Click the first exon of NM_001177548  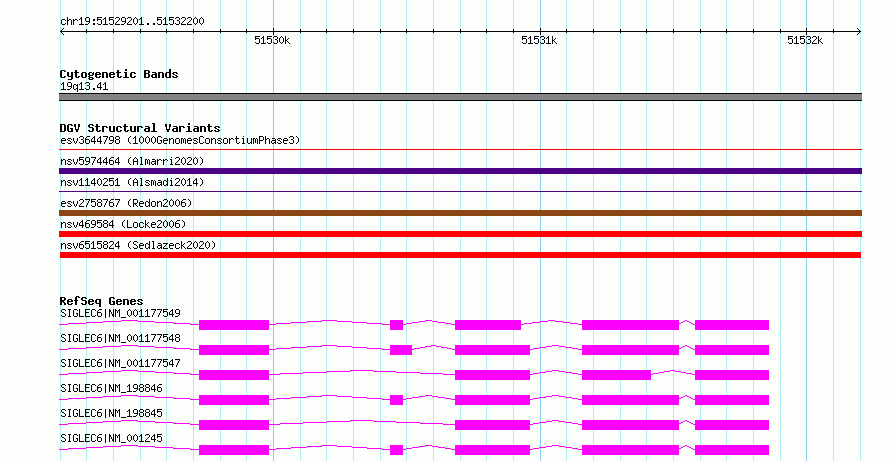click(234, 350)
